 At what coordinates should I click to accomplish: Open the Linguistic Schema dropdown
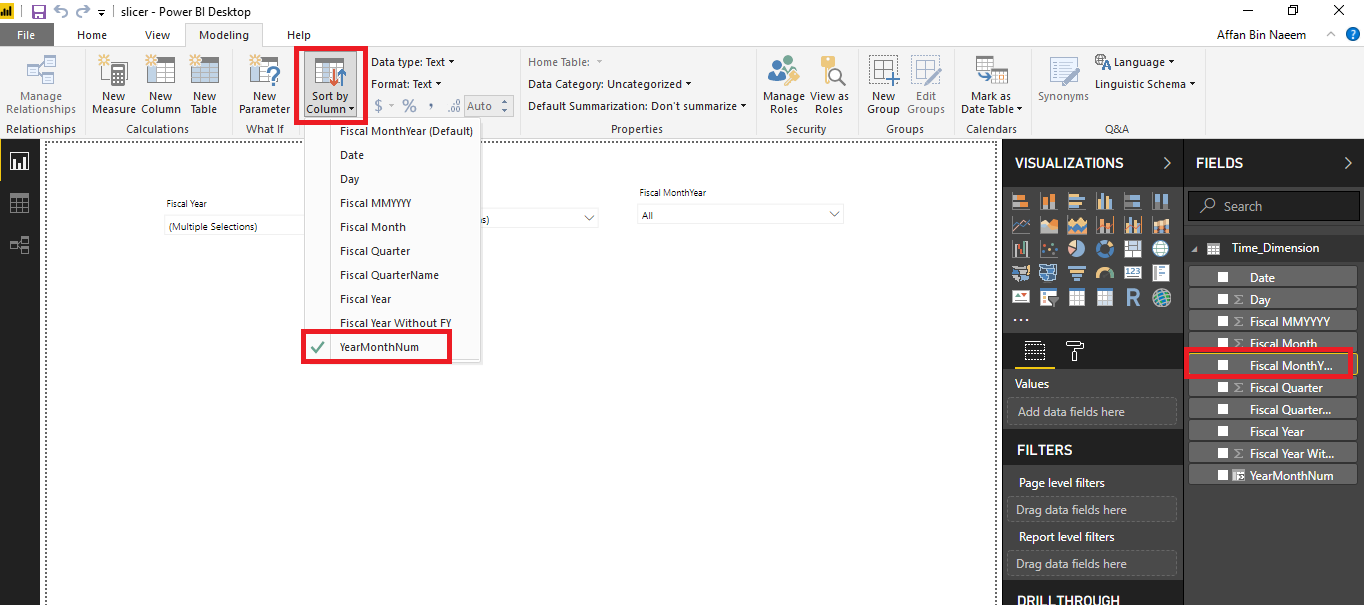(1145, 84)
